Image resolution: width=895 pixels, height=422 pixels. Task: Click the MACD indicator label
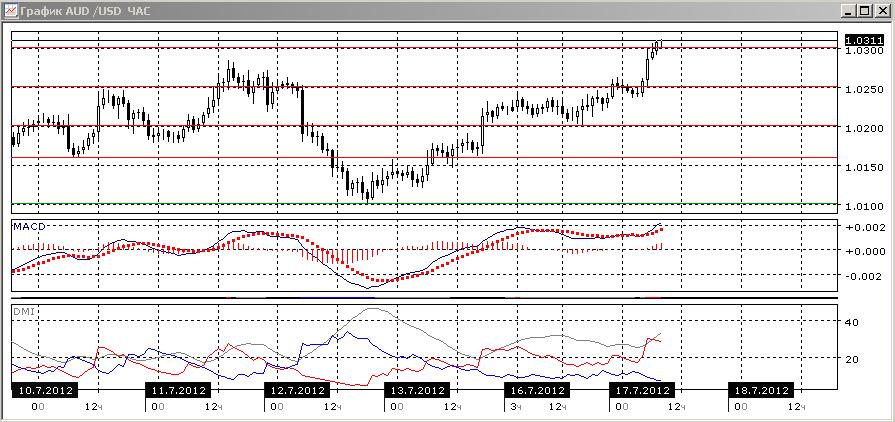click(x=29, y=226)
